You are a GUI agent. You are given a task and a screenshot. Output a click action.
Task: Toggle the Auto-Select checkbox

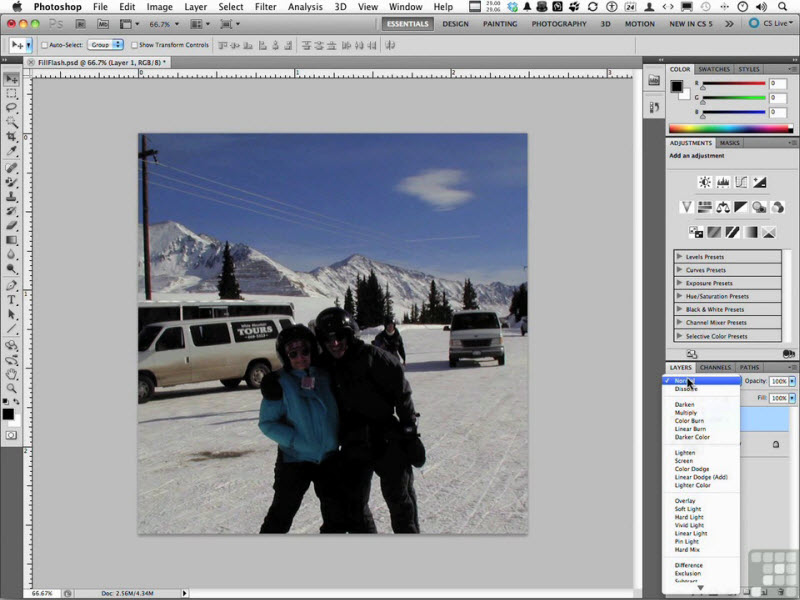click(44, 45)
